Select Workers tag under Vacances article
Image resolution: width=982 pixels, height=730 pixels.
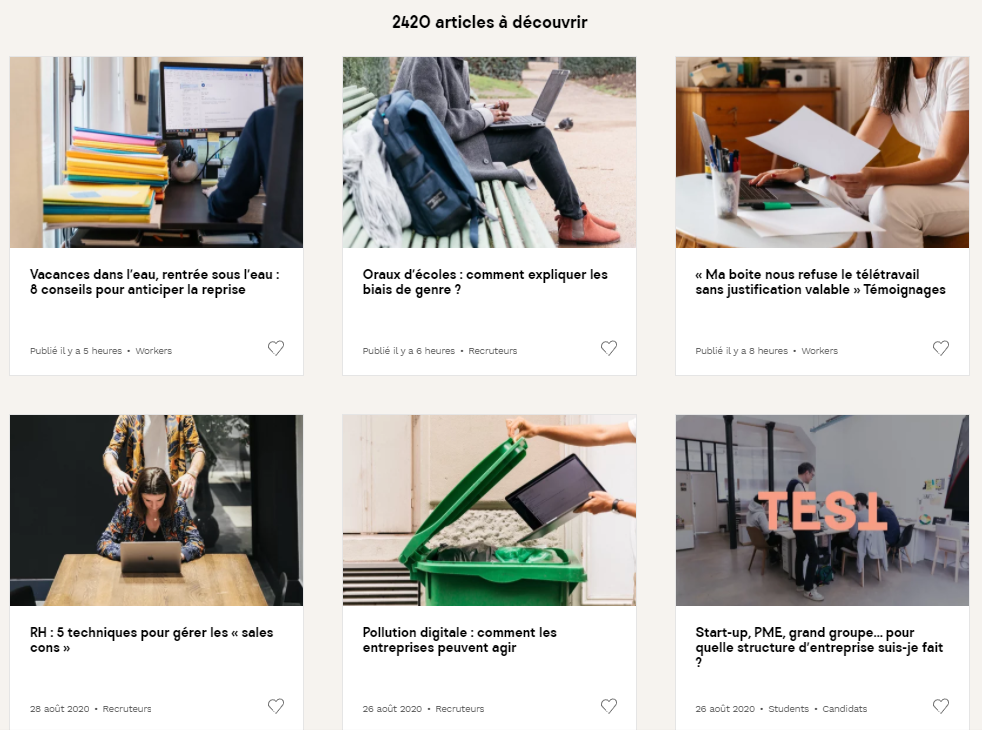(x=153, y=351)
